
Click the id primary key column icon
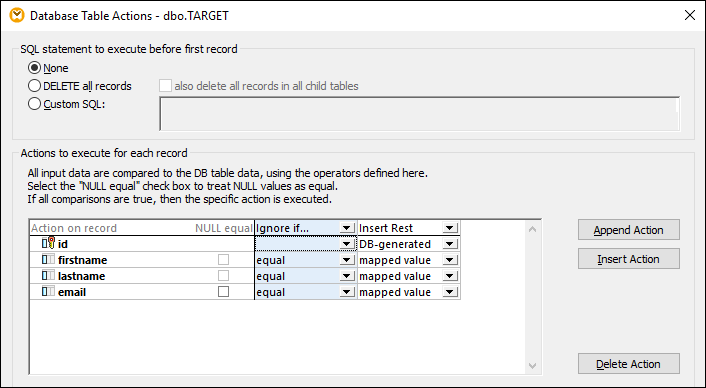click(48, 244)
